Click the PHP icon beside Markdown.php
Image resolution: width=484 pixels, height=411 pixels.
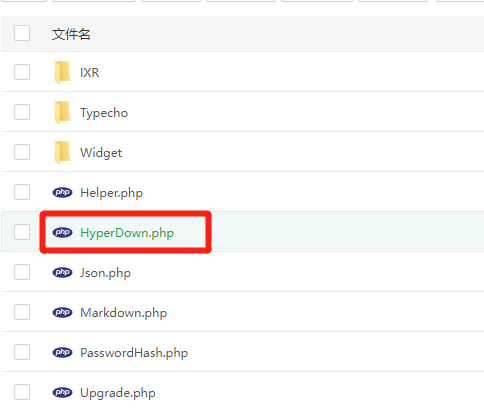62,312
